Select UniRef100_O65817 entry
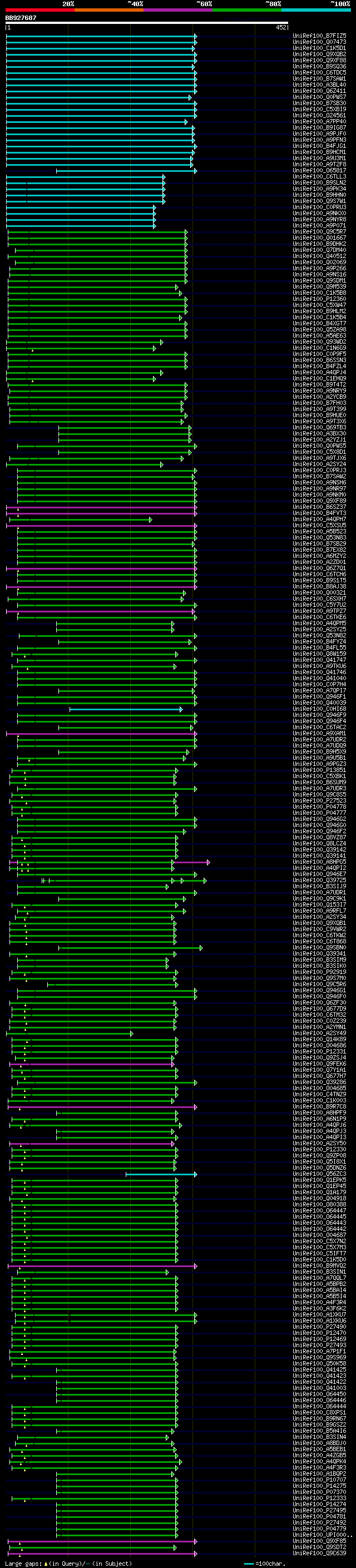 pos(319,170)
